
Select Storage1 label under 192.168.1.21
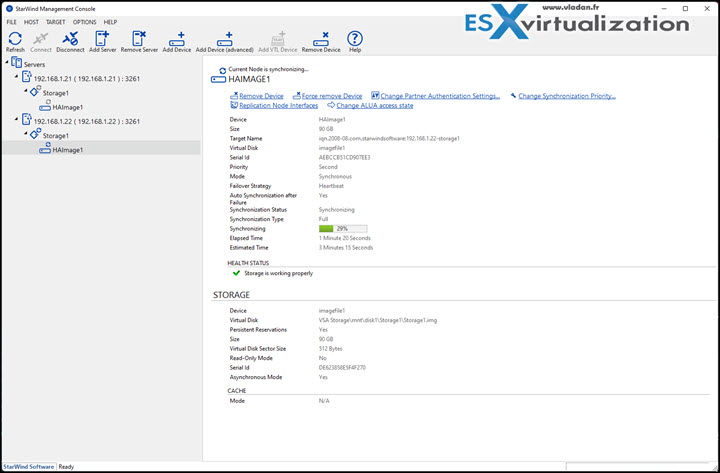pyautogui.click(x=56, y=93)
